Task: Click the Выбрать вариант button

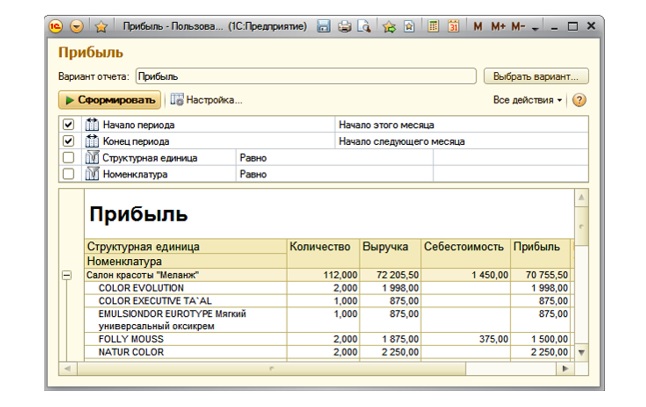Action: (x=536, y=75)
